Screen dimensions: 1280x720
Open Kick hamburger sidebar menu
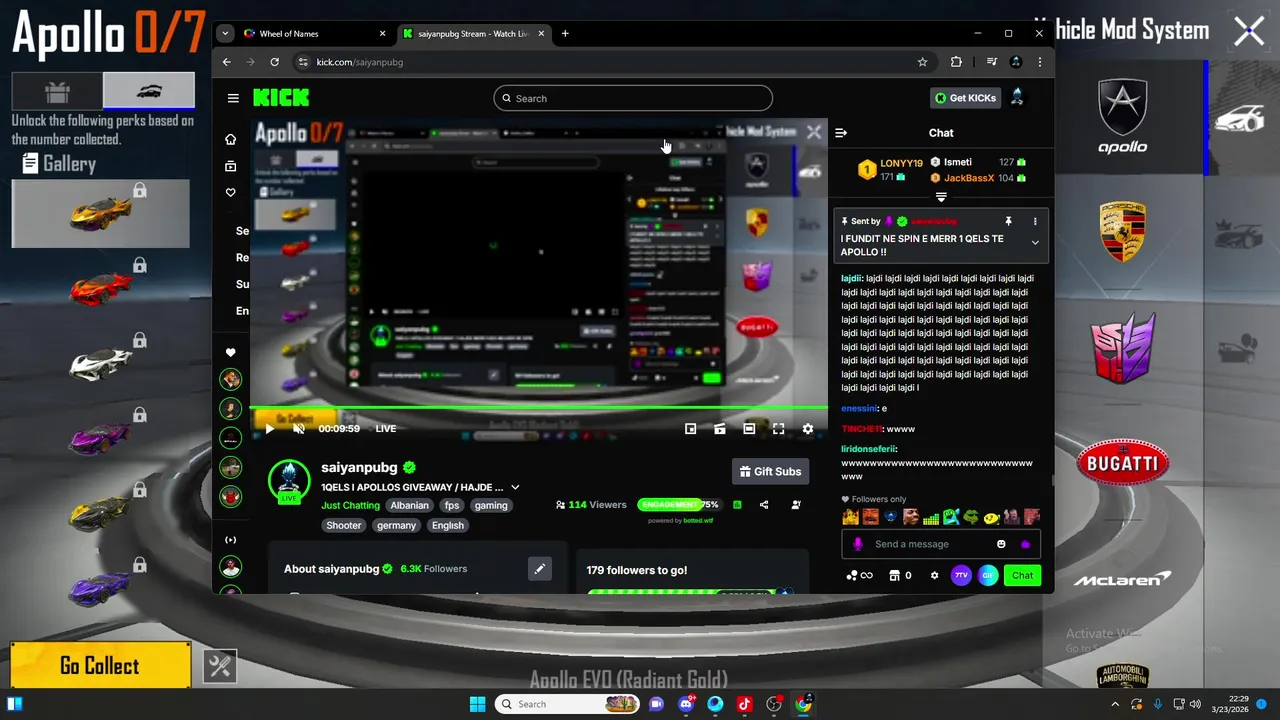click(x=233, y=98)
